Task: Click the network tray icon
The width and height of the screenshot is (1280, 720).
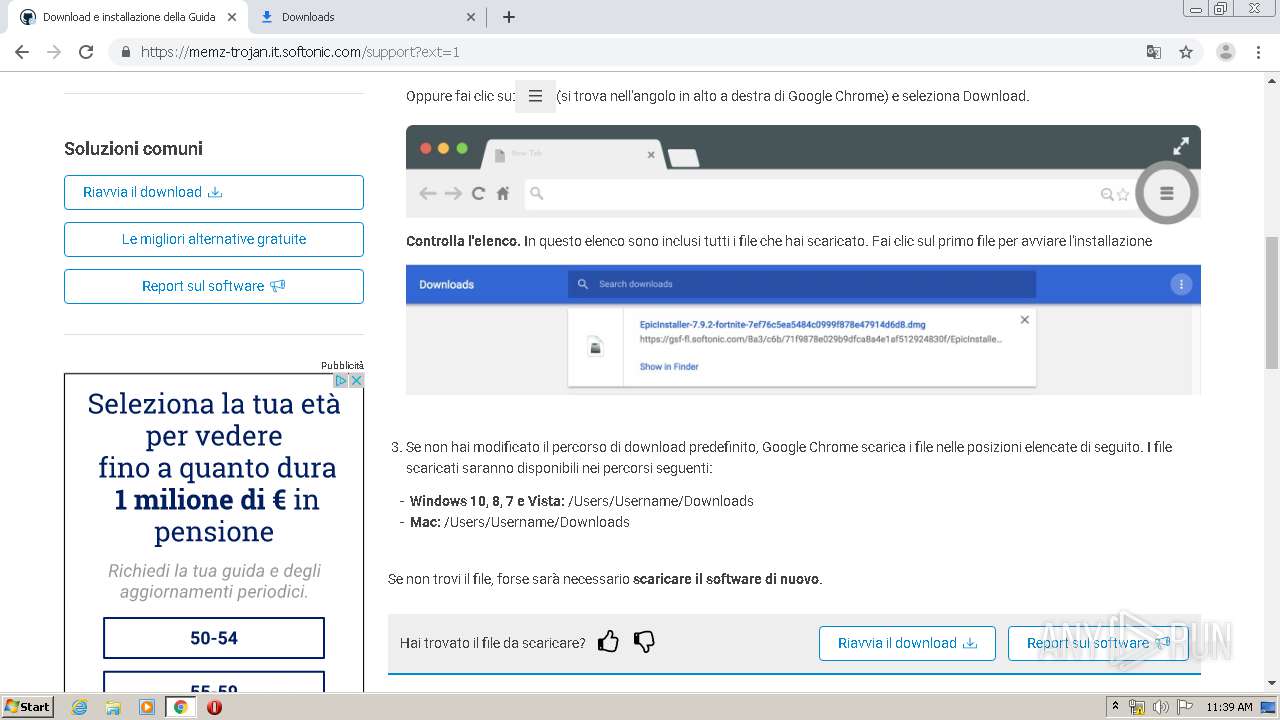Action: coord(1137,707)
